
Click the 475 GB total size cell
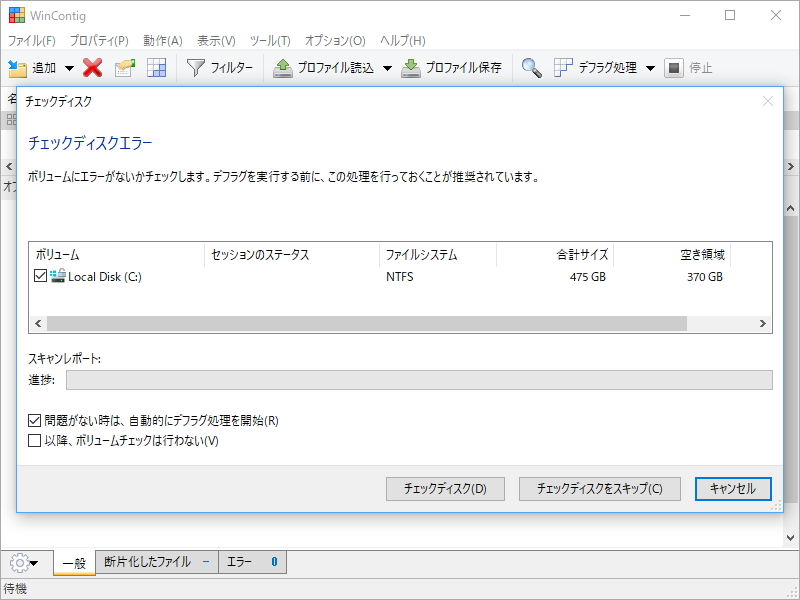click(x=588, y=277)
